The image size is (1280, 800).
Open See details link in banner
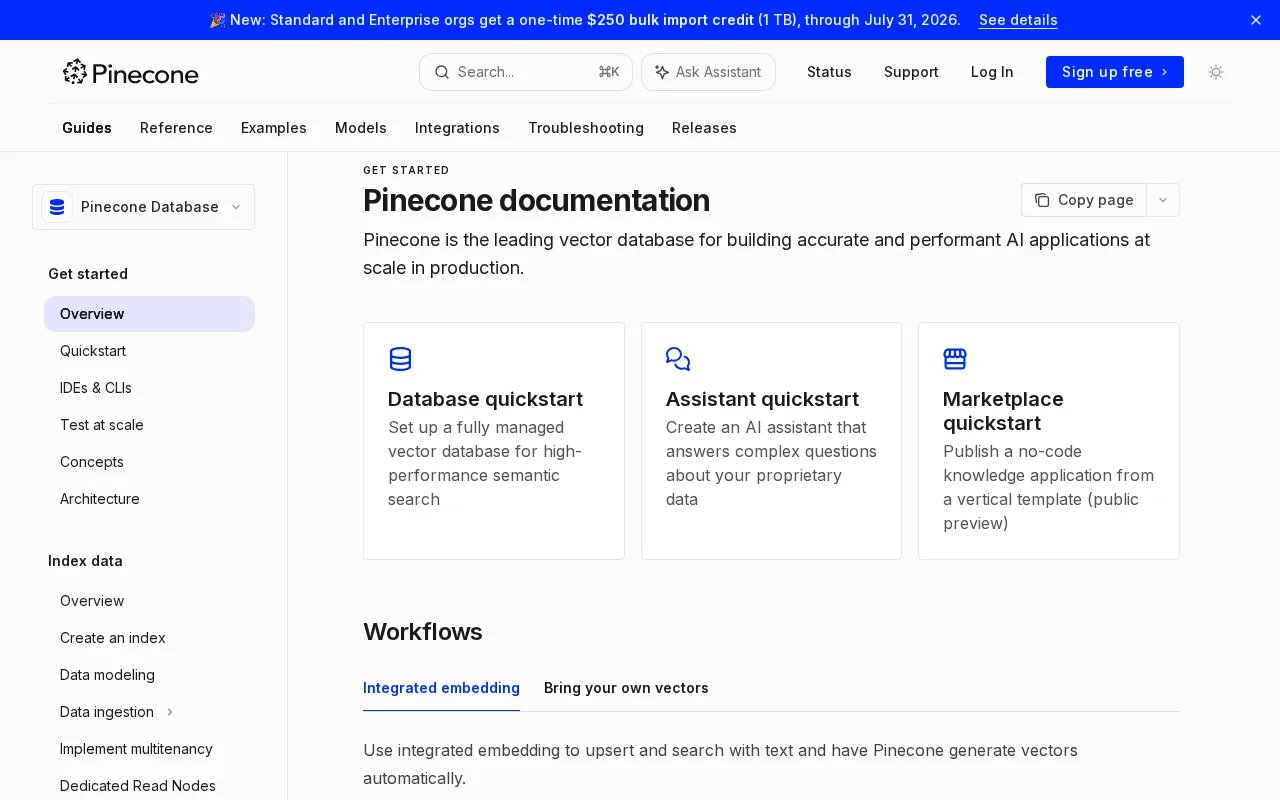click(x=1018, y=20)
